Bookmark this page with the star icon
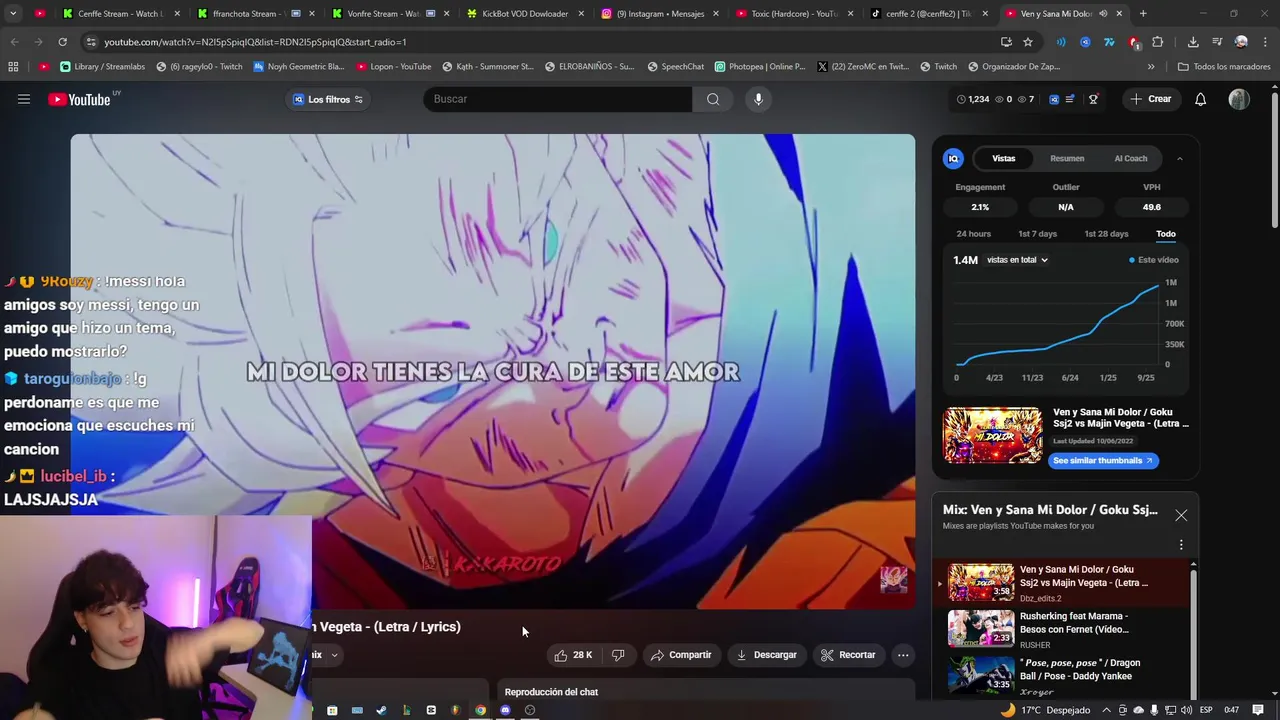The image size is (1280, 720). [1027, 42]
